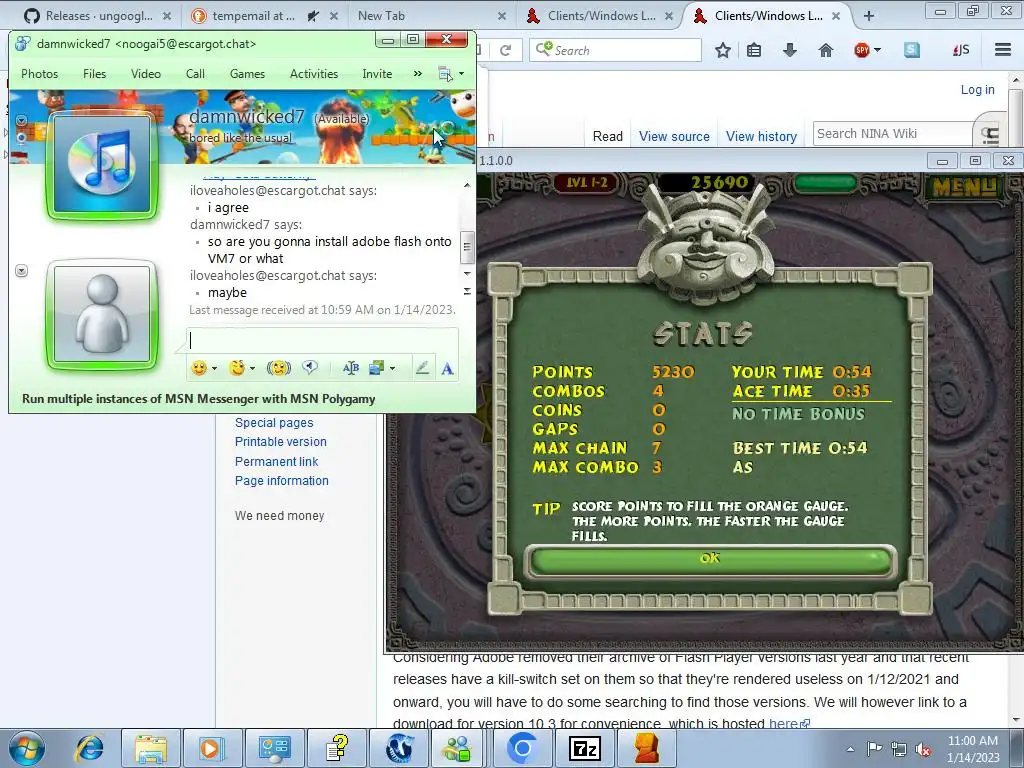Collapse contact's display picture toggle arrow
The width and height of the screenshot is (1024, 768).
21,120
